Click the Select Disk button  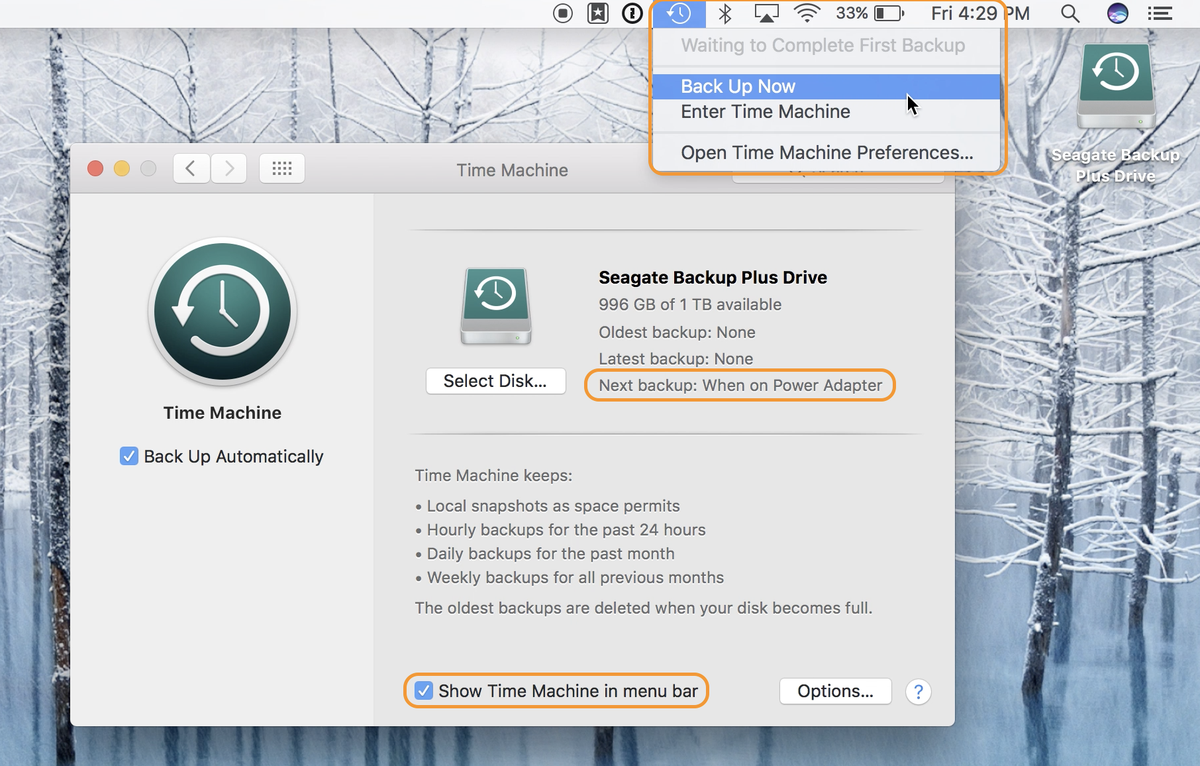click(496, 381)
